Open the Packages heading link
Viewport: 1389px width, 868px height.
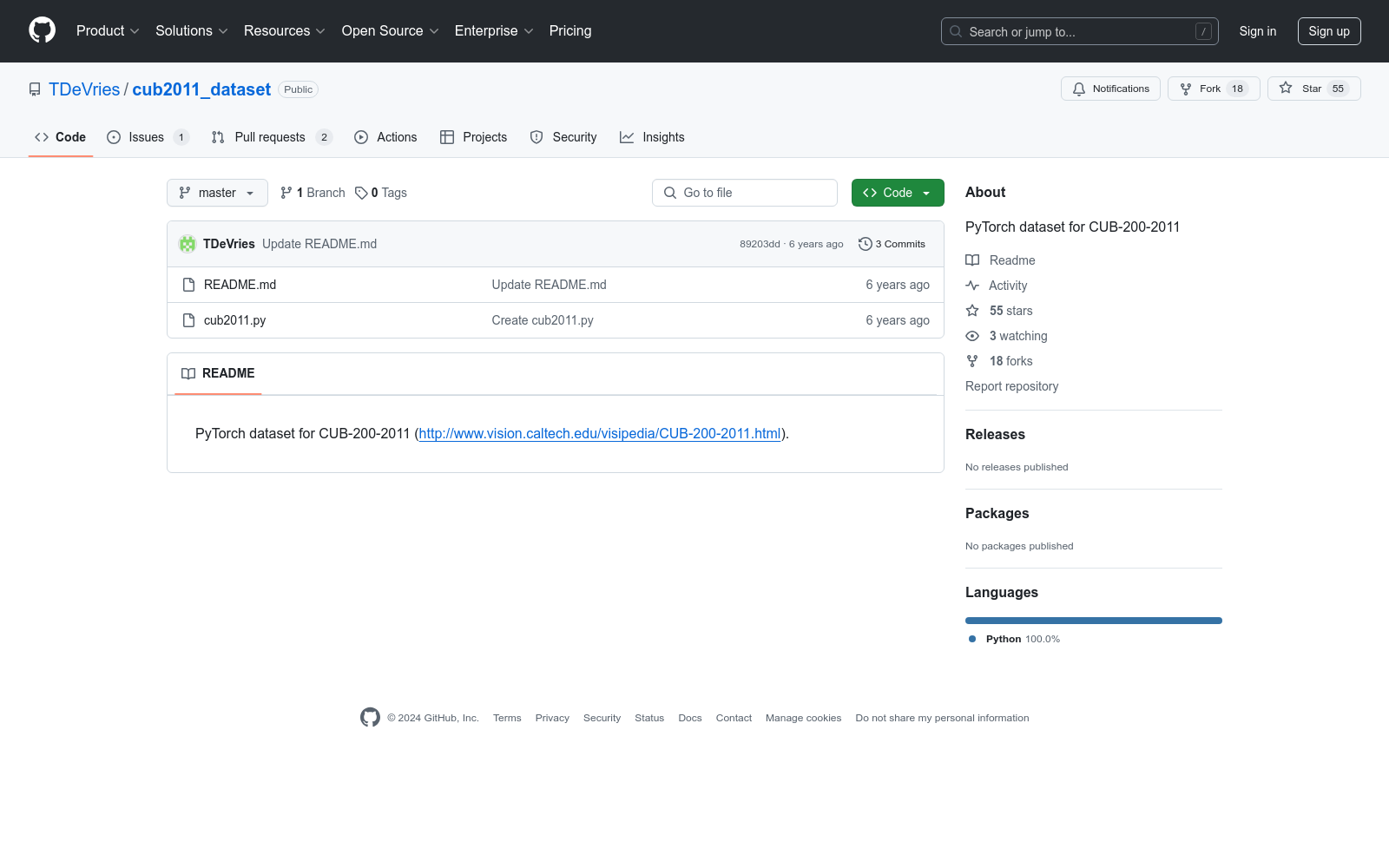tap(997, 514)
